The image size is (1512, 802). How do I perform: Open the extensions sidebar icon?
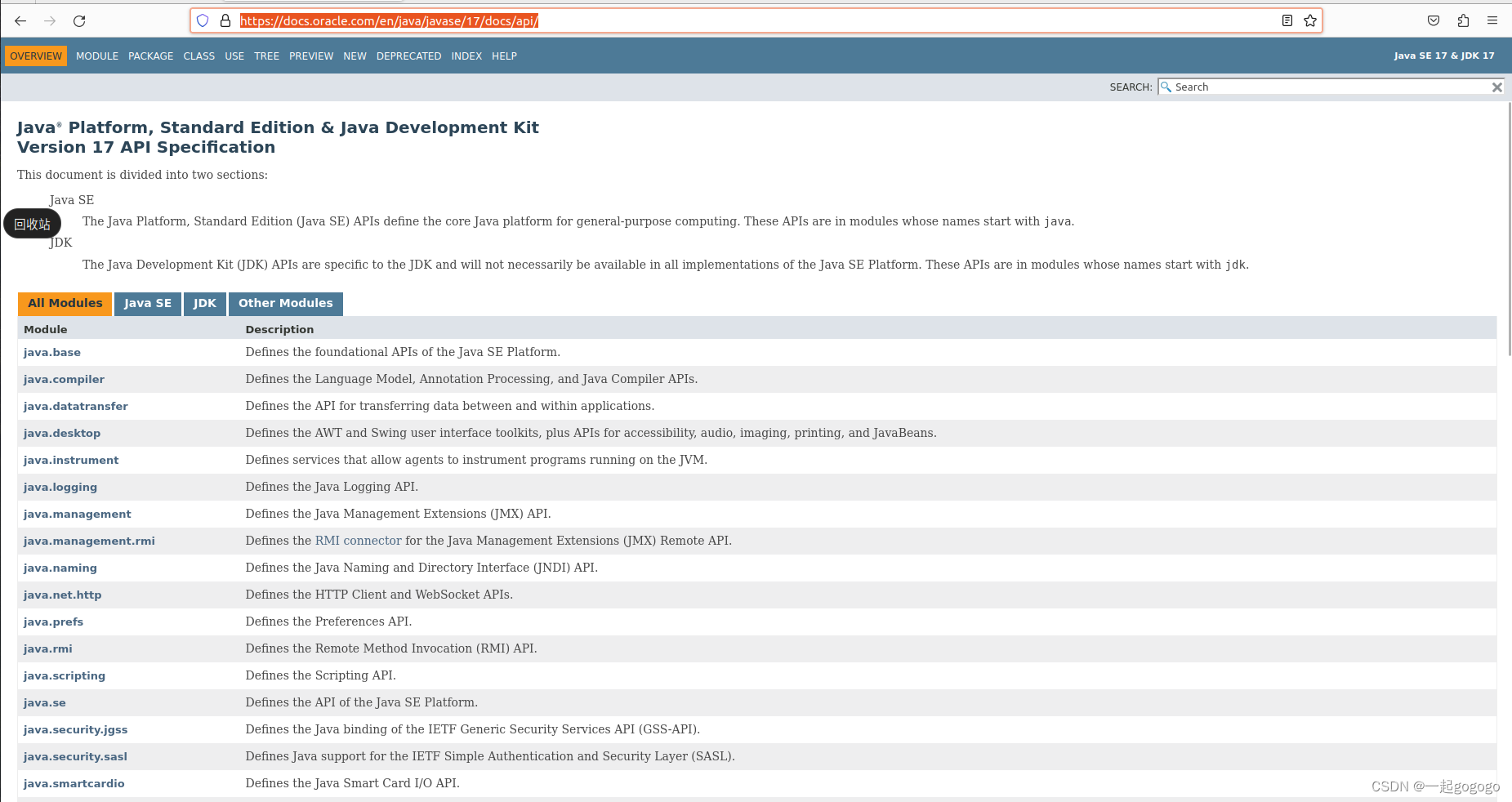(1463, 20)
